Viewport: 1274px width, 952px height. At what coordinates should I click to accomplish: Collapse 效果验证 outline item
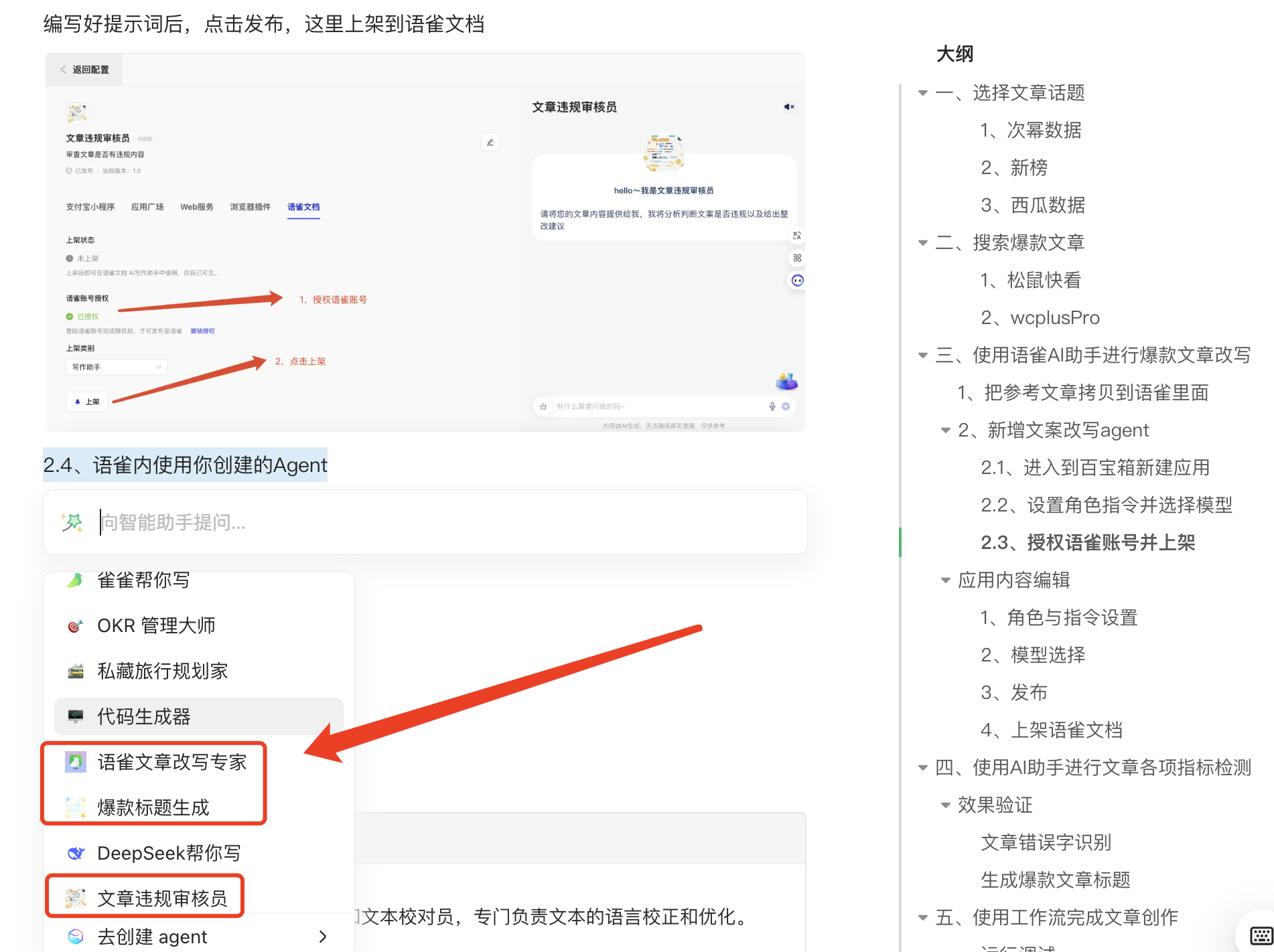(x=946, y=805)
